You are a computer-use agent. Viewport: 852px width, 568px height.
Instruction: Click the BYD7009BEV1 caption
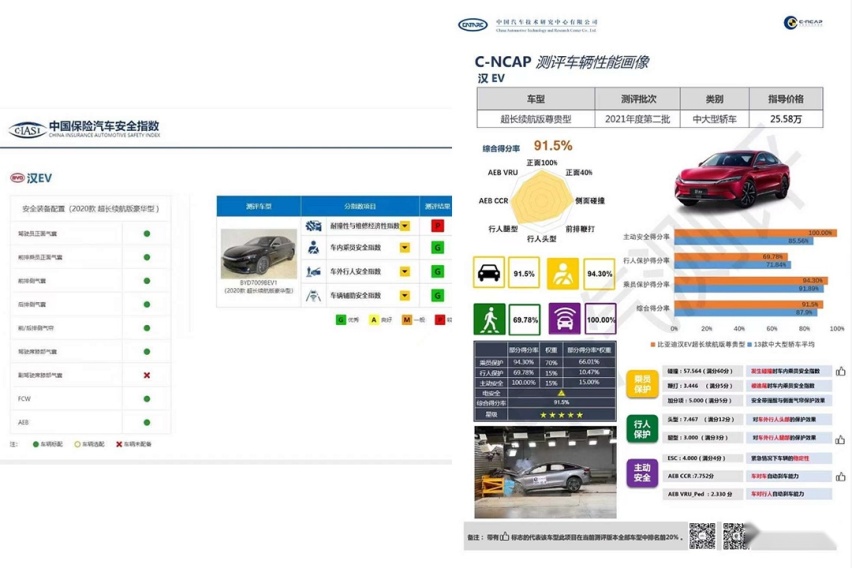point(258,283)
